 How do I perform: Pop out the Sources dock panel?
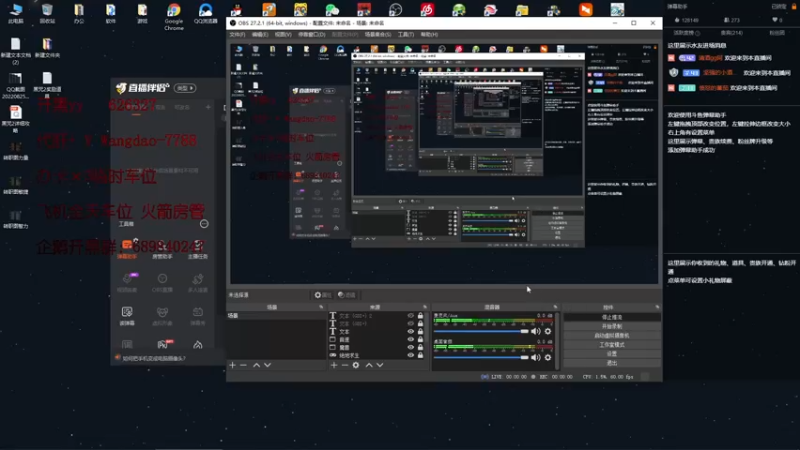pos(424,307)
